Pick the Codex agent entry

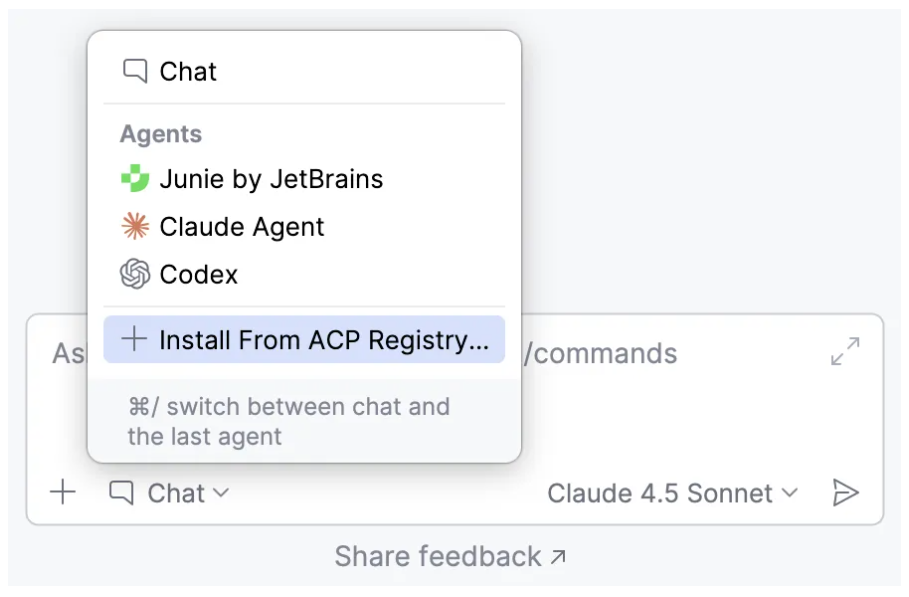click(199, 274)
